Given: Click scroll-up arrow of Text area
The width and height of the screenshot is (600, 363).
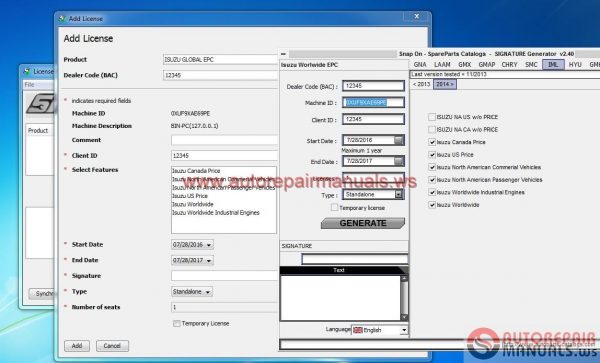Looking at the screenshot, I should [404, 278].
